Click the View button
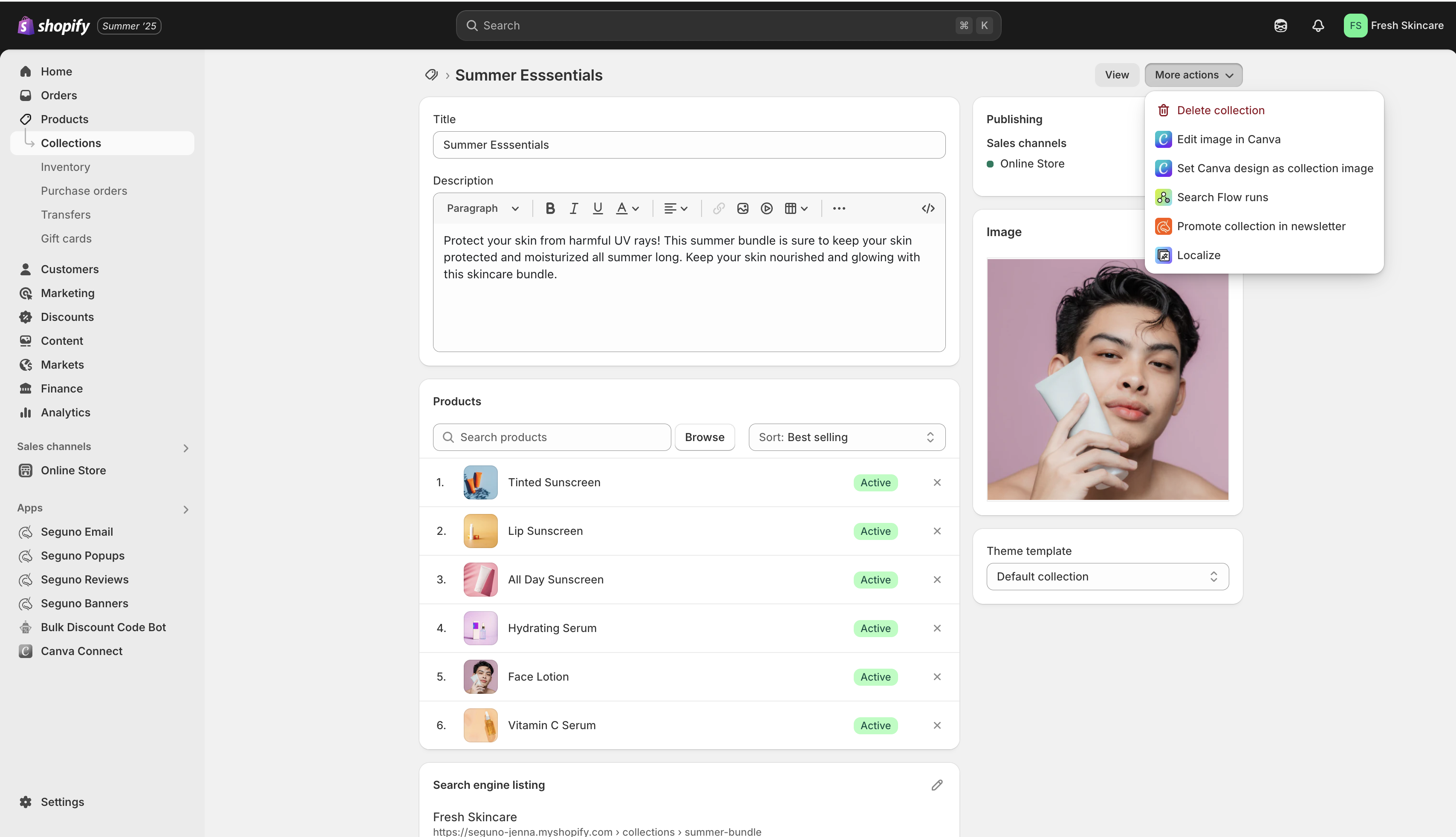This screenshot has height=837, width=1456. 1116,75
